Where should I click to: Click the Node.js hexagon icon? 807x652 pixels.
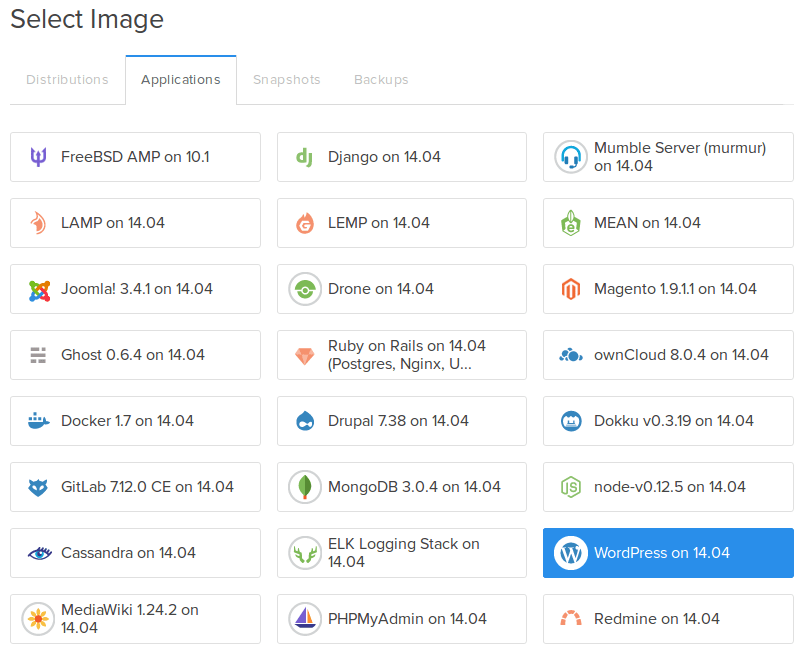[571, 487]
